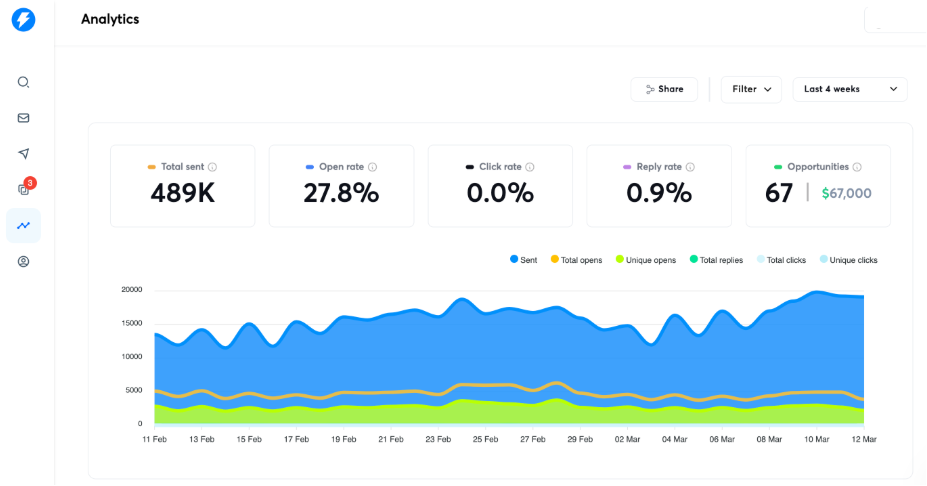Open the mail envelope icon in sidebar
Viewport: 927px width, 486px height.
24,118
